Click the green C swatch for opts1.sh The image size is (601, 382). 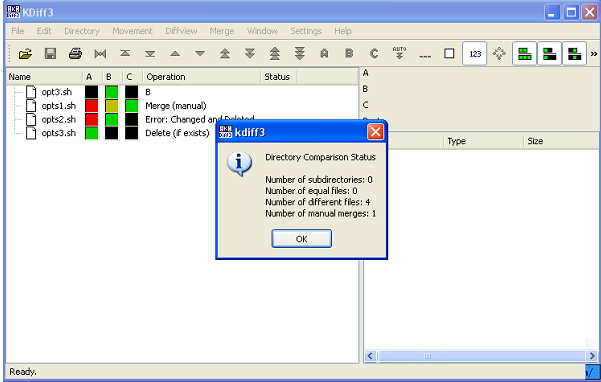click(x=131, y=106)
